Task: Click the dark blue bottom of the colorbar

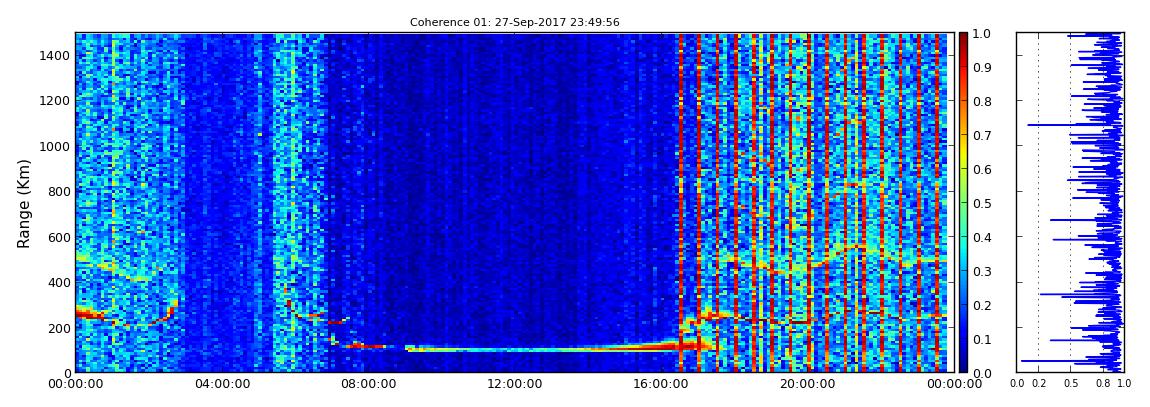Action: pyautogui.click(x=963, y=363)
